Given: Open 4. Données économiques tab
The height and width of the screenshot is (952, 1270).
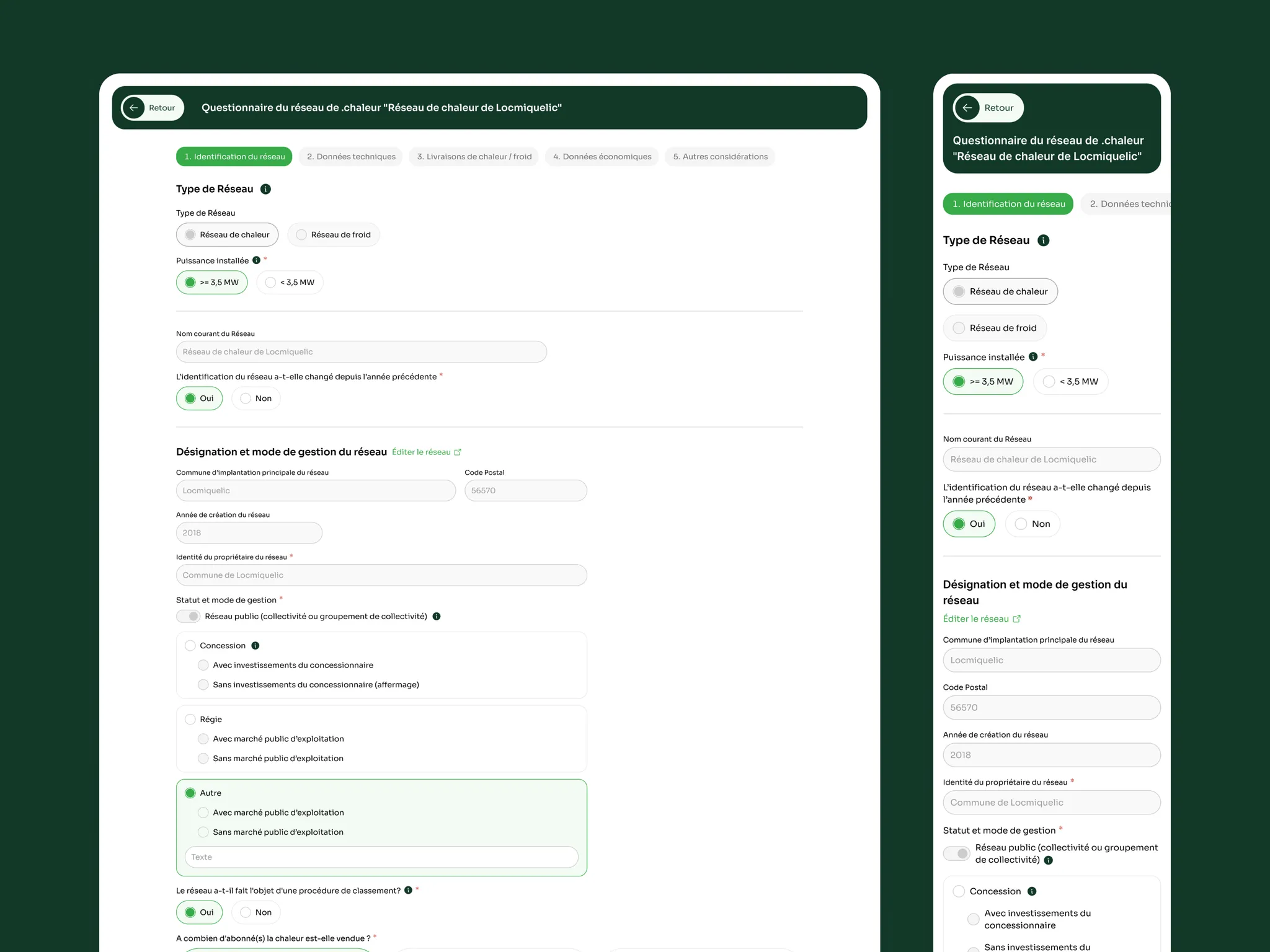Looking at the screenshot, I should [602, 157].
